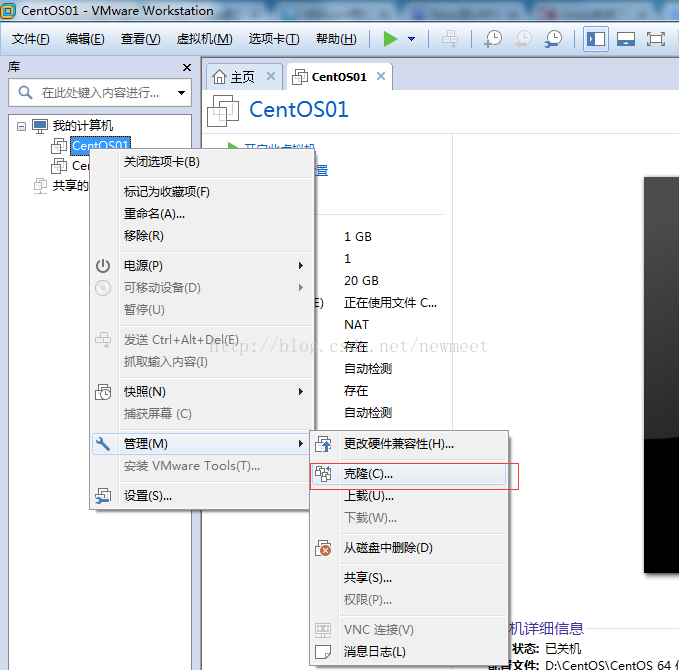Click the 正在使用文件 C... value
Screen dimensions: 679x670
(x=390, y=303)
